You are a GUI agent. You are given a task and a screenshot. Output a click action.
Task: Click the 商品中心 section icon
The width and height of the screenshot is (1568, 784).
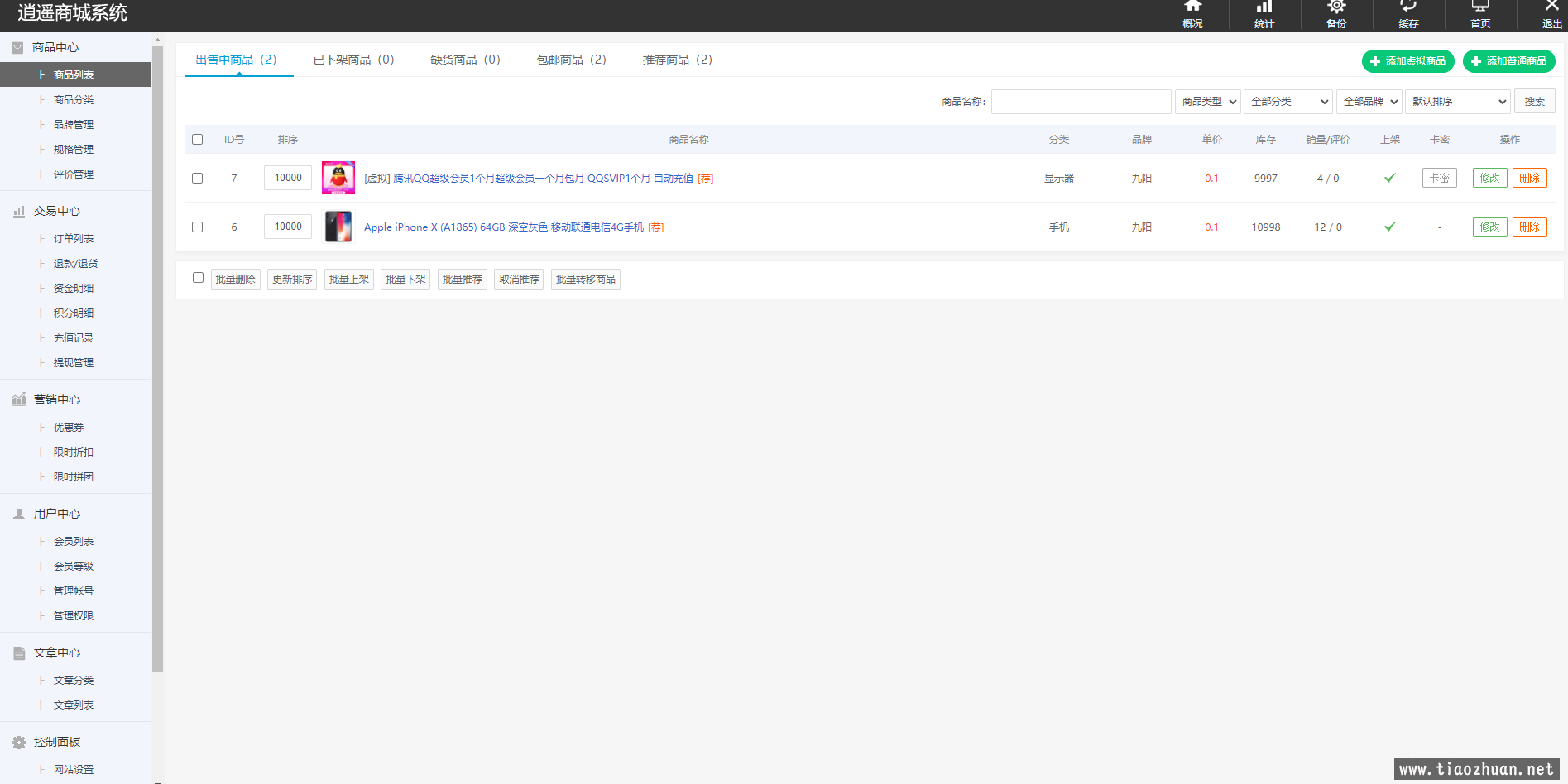click(x=17, y=48)
